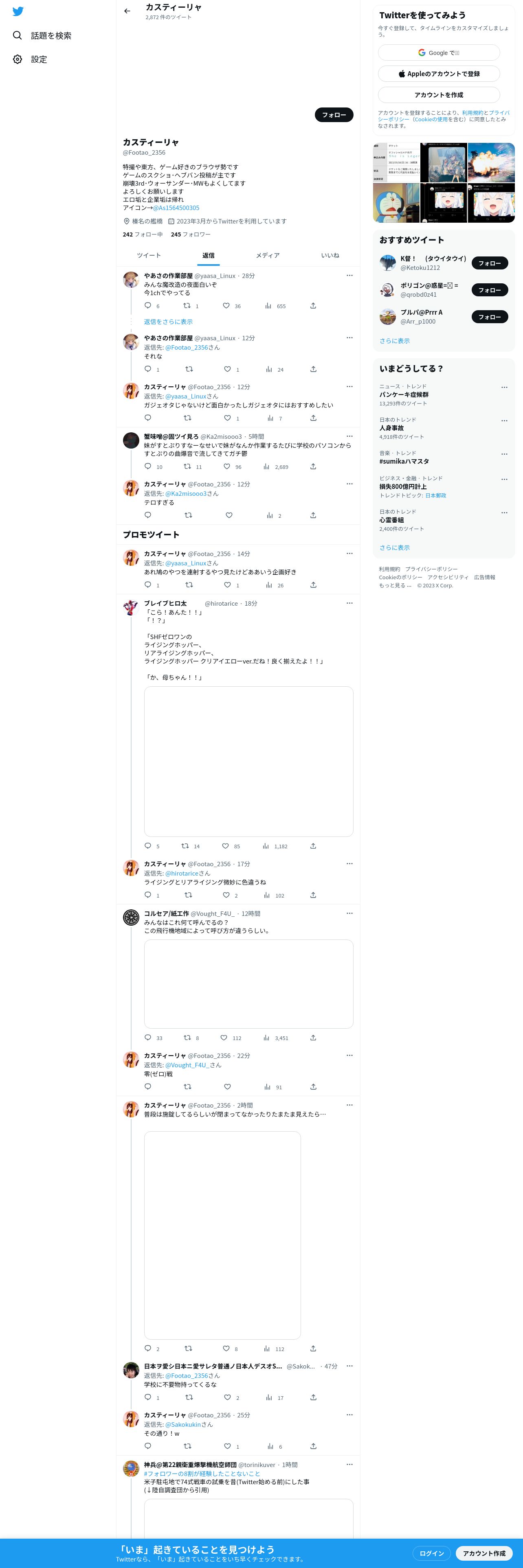
Task: Switch to the いいね tab
Action: (330, 256)
